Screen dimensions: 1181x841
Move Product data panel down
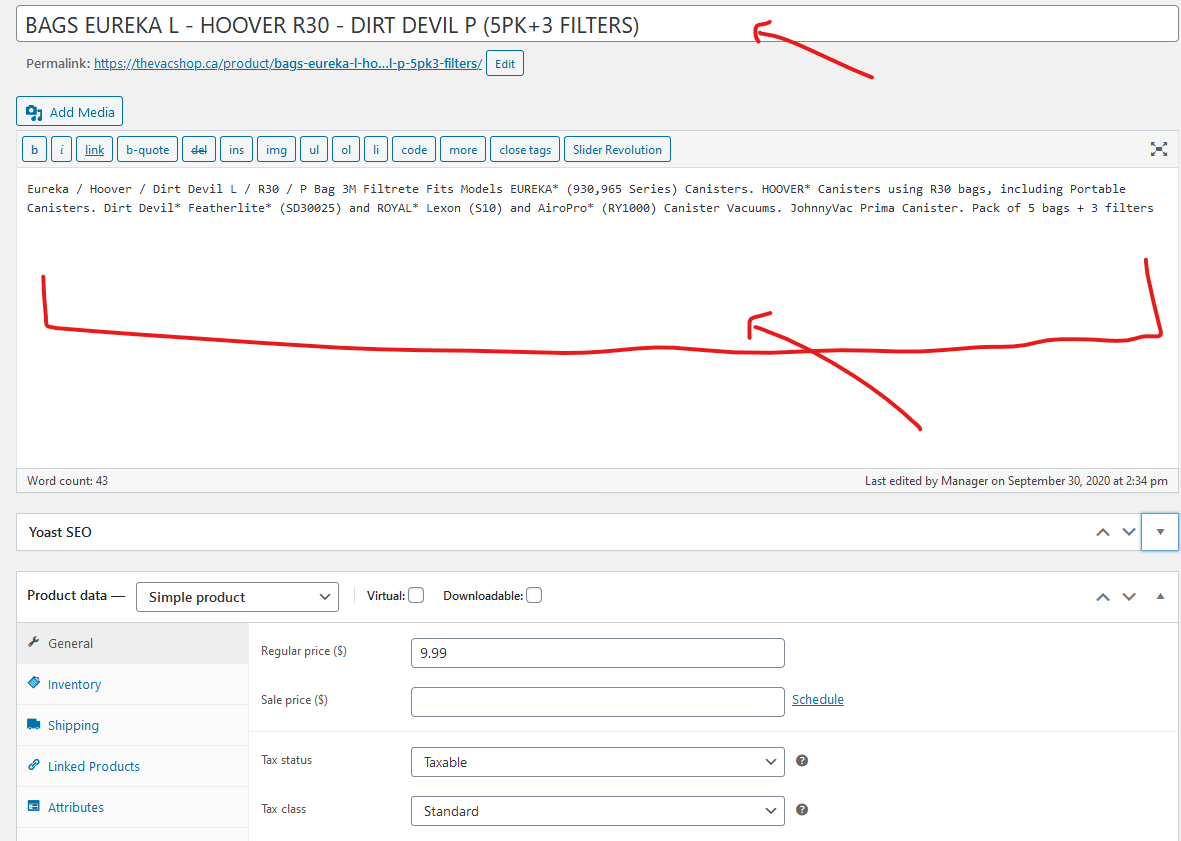pos(1128,596)
